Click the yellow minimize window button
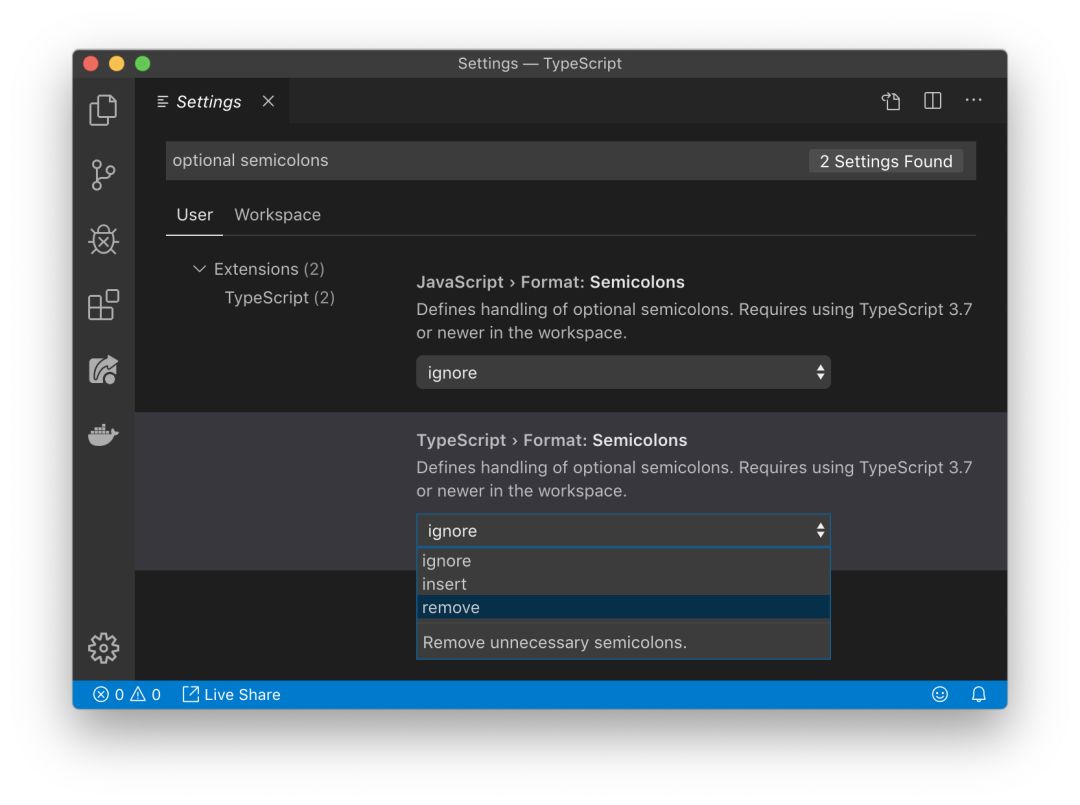Image resolution: width=1080 pixels, height=805 pixels. tap(116, 64)
